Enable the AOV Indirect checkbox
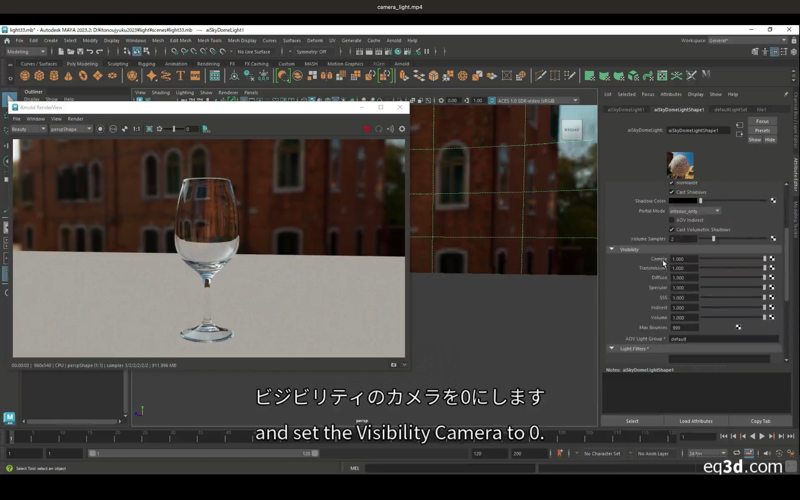 [672, 220]
